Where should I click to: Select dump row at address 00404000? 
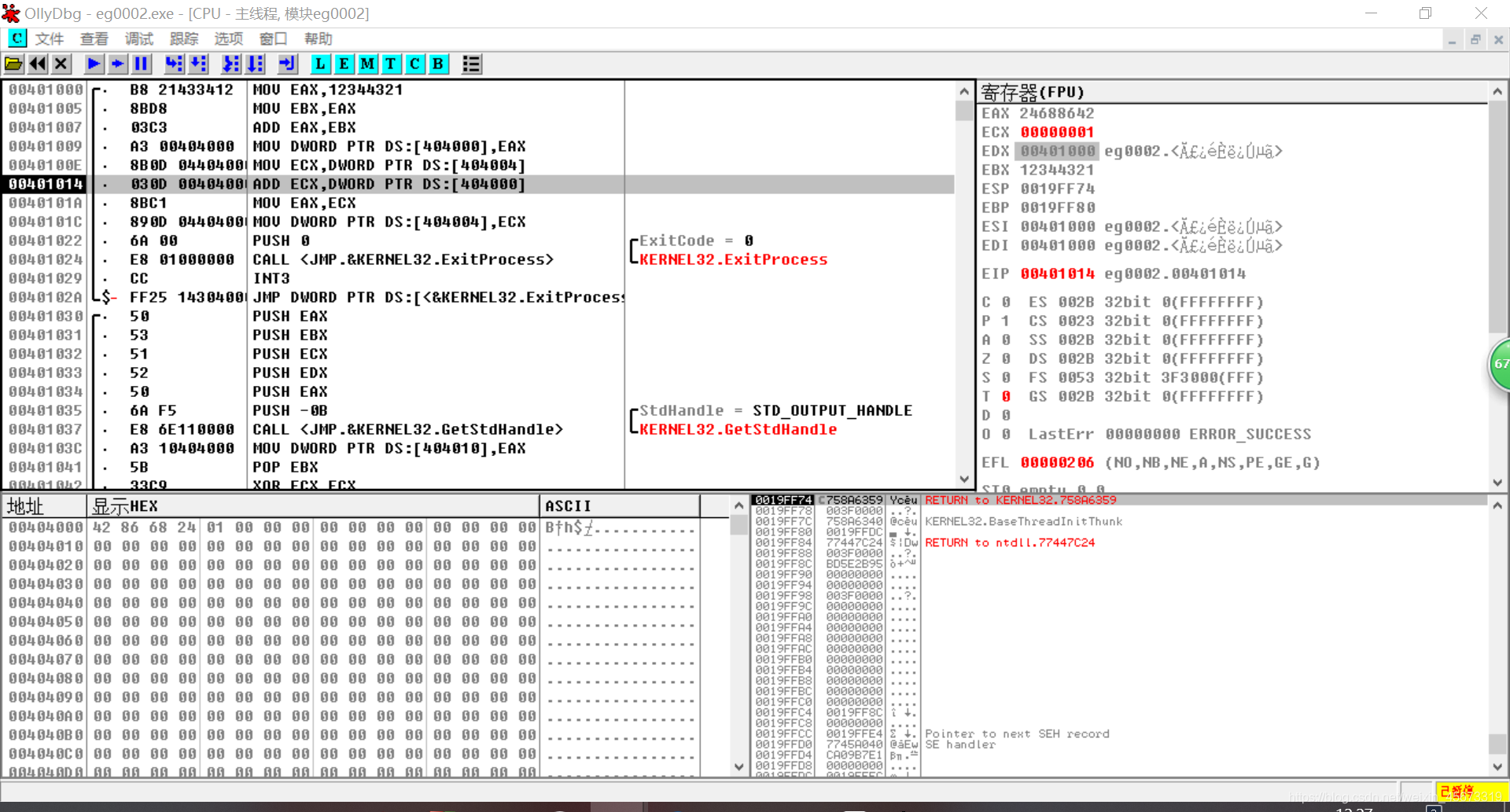tap(350, 527)
